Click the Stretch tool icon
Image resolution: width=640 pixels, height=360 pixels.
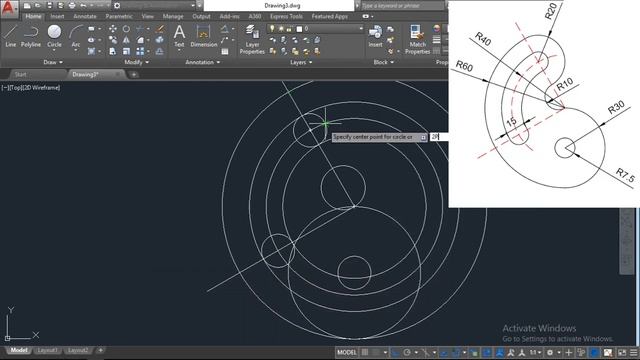tap(113, 51)
